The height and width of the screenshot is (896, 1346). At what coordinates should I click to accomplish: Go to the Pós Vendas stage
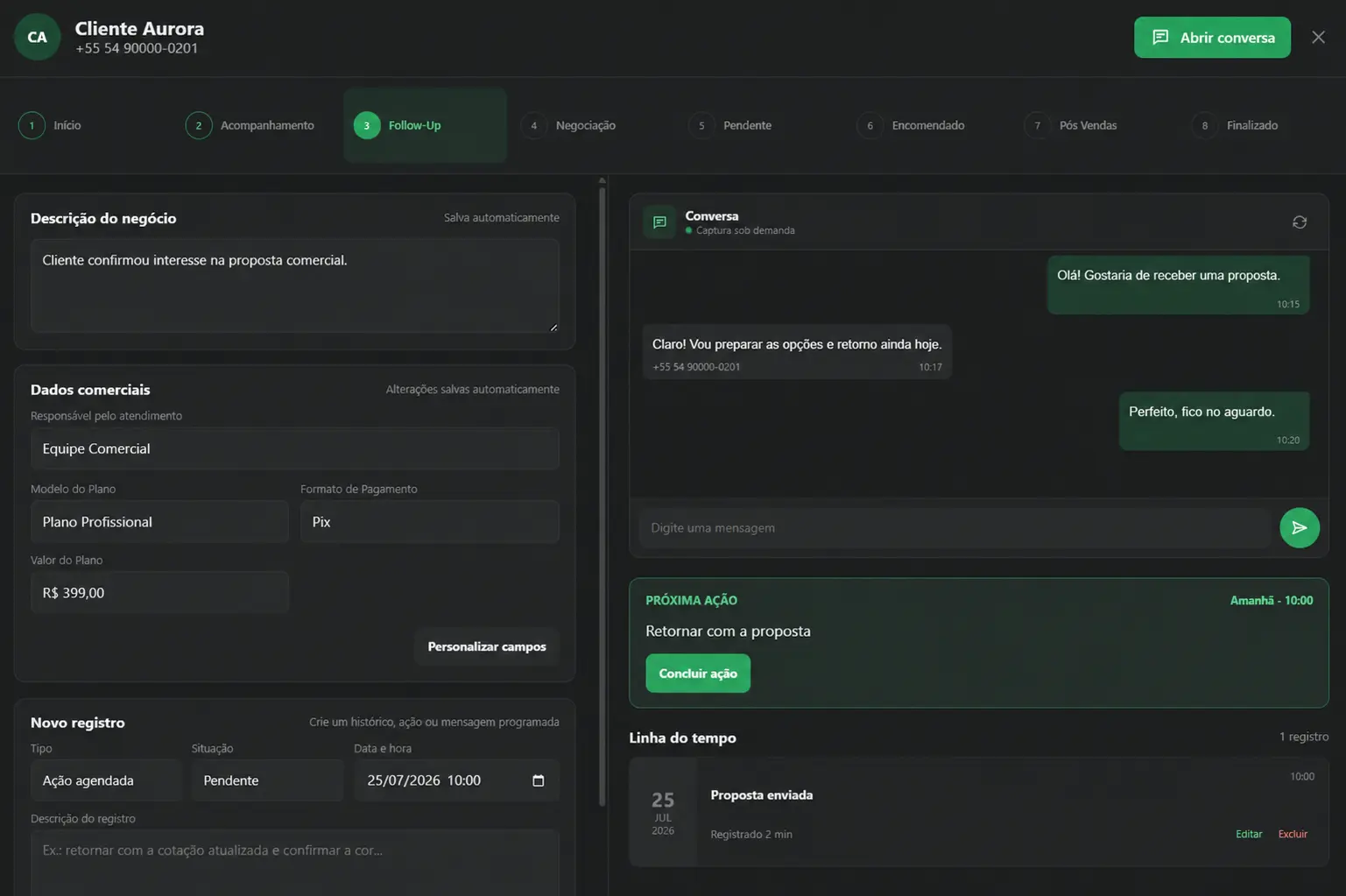1071,125
